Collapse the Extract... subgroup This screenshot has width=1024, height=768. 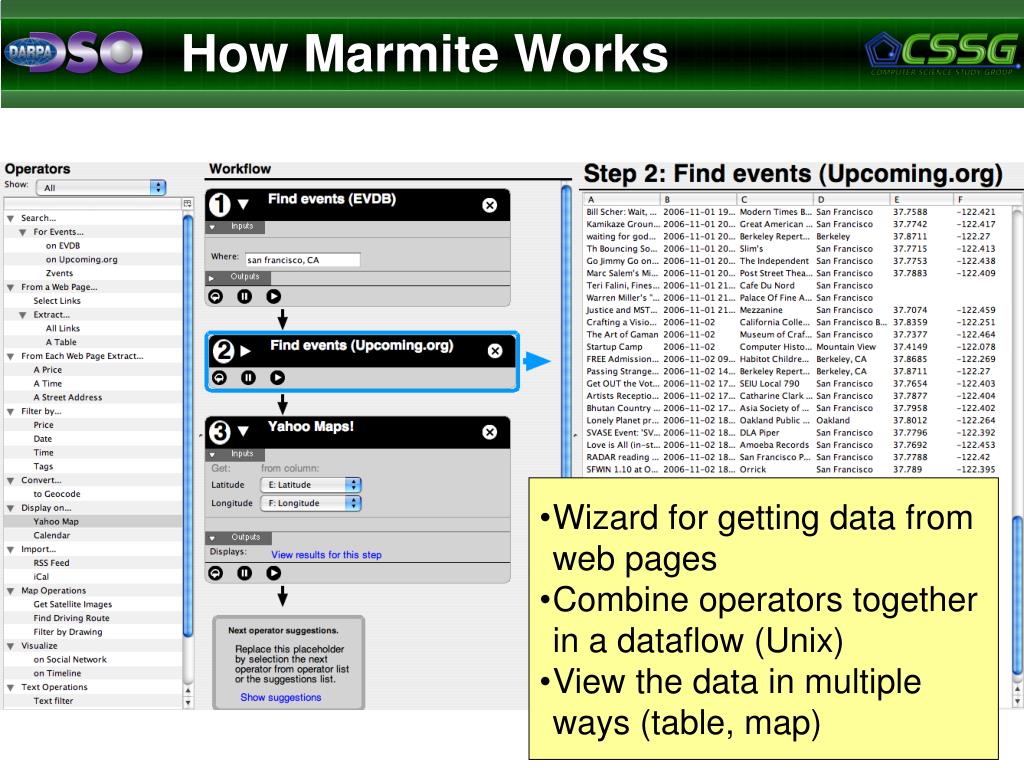pos(23,315)
